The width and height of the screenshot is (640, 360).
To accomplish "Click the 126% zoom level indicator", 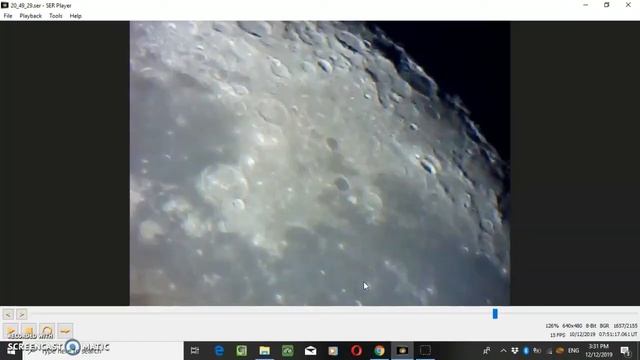I will pos(552,326).
